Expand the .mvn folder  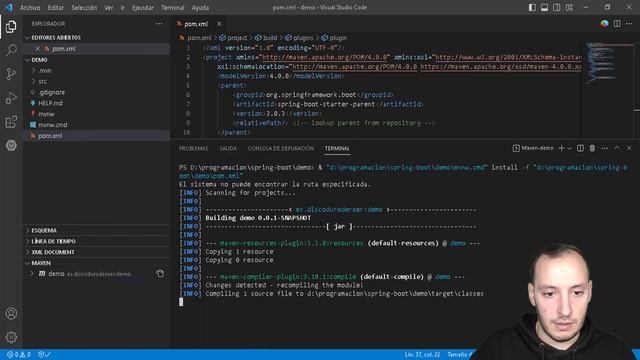tap(96, 70)
